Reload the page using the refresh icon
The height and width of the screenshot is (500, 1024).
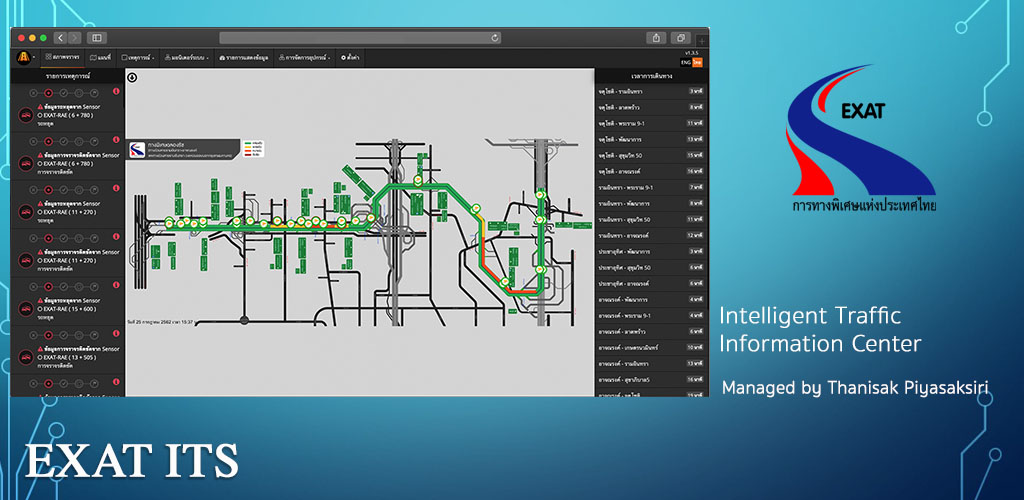coord(495,38)
